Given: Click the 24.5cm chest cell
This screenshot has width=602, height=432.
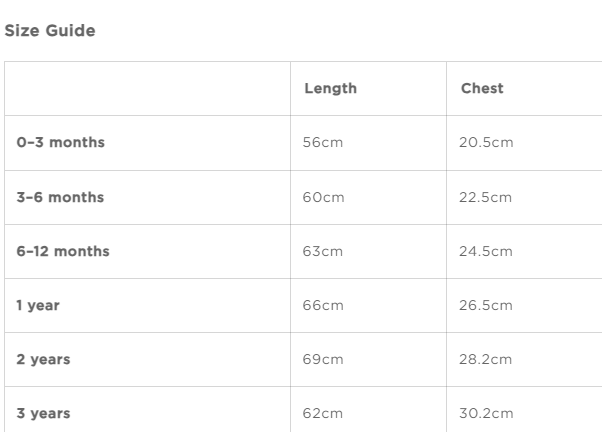Looking at the screenshot, I should coord(486,251).
